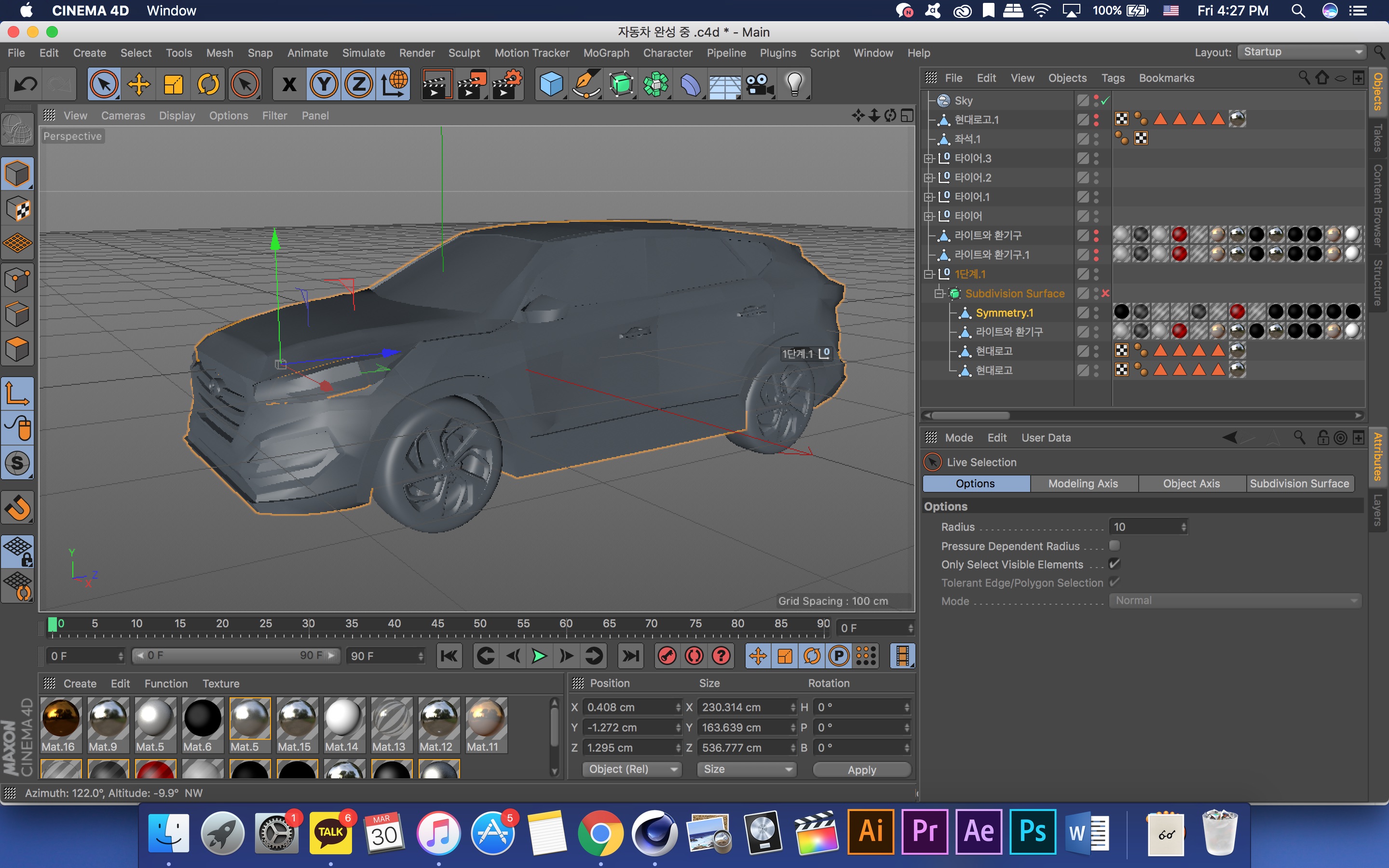Collapse the 1단계.1 group

928,274
